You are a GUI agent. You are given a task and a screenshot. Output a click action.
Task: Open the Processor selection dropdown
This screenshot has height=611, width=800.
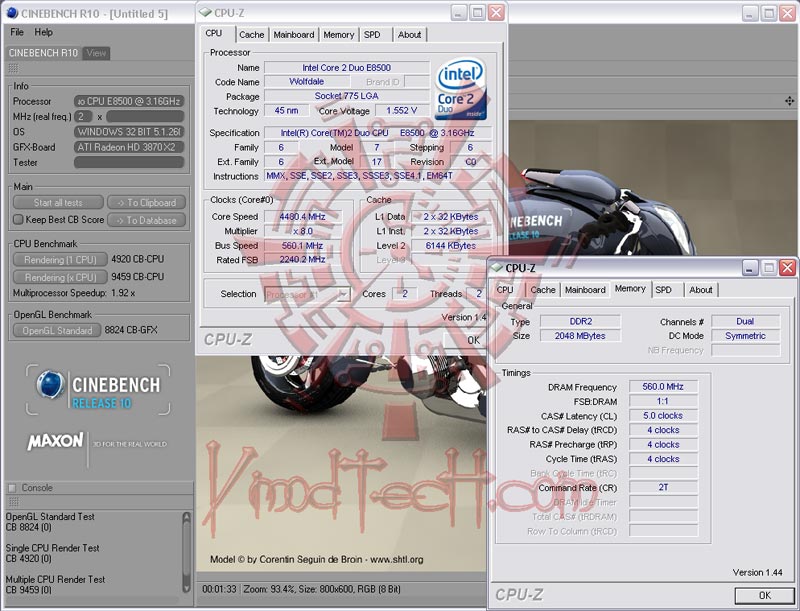(x=307, y=294)
